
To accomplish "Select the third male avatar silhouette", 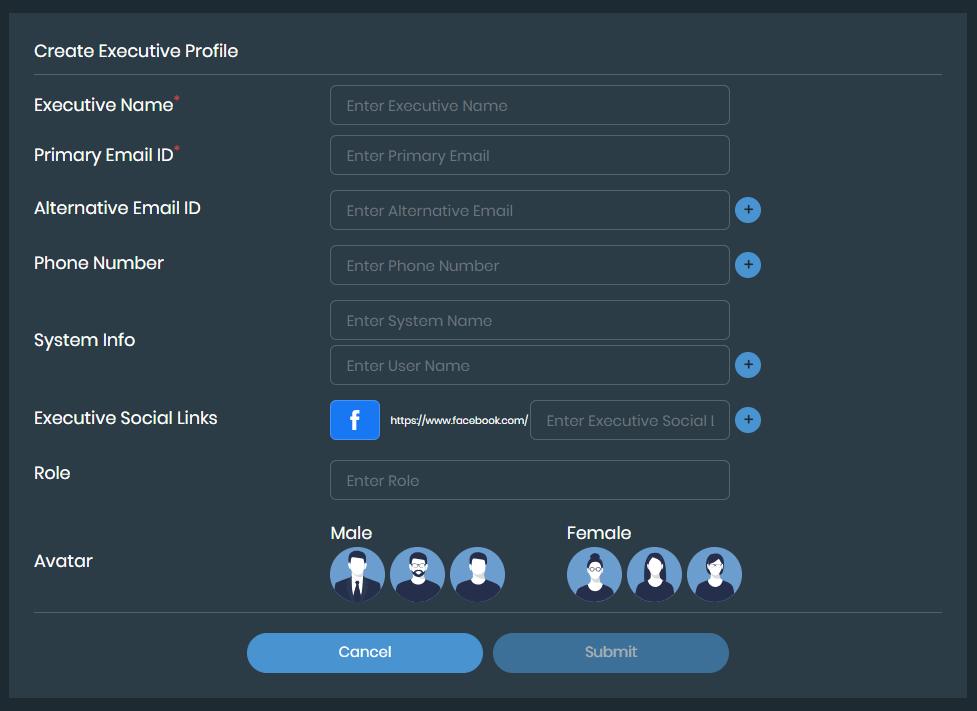I will [477, 574].
